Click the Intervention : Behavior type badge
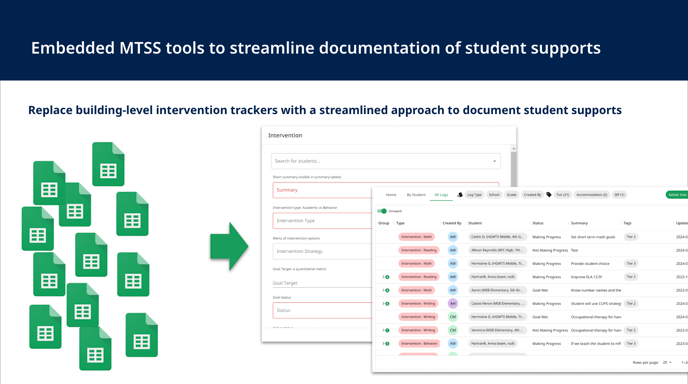 point(419,344)
